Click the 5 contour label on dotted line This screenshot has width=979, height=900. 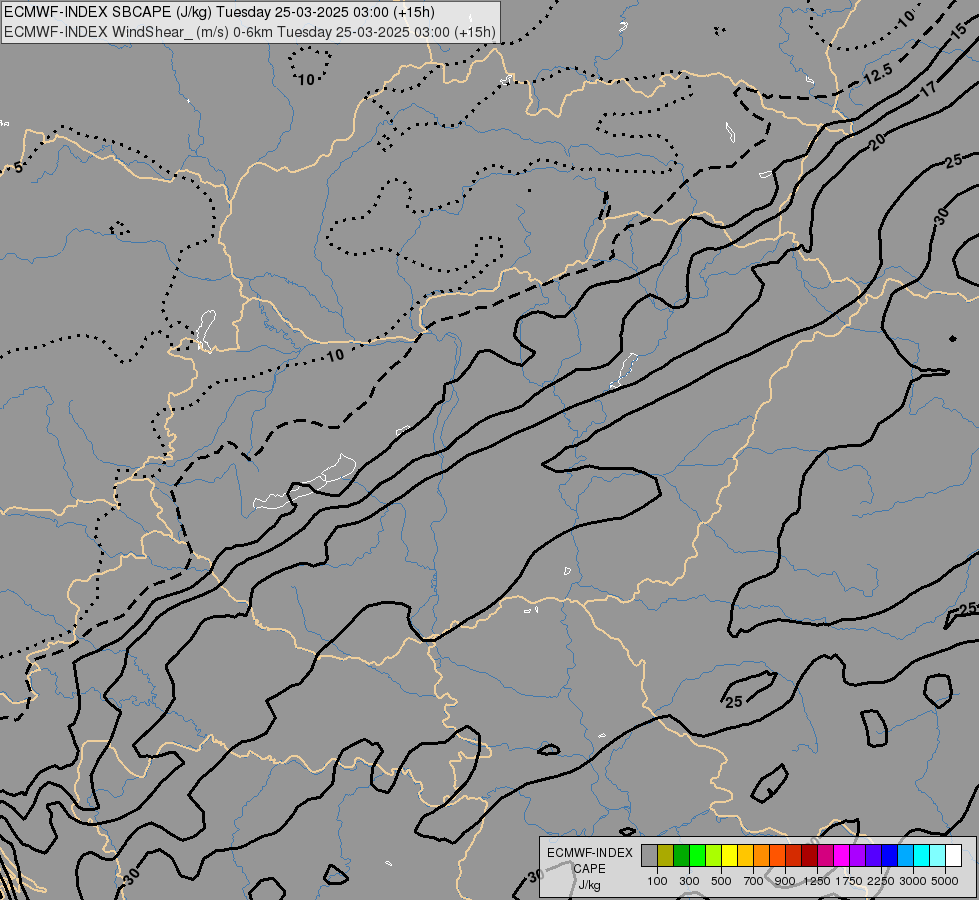tap(18, 167)
